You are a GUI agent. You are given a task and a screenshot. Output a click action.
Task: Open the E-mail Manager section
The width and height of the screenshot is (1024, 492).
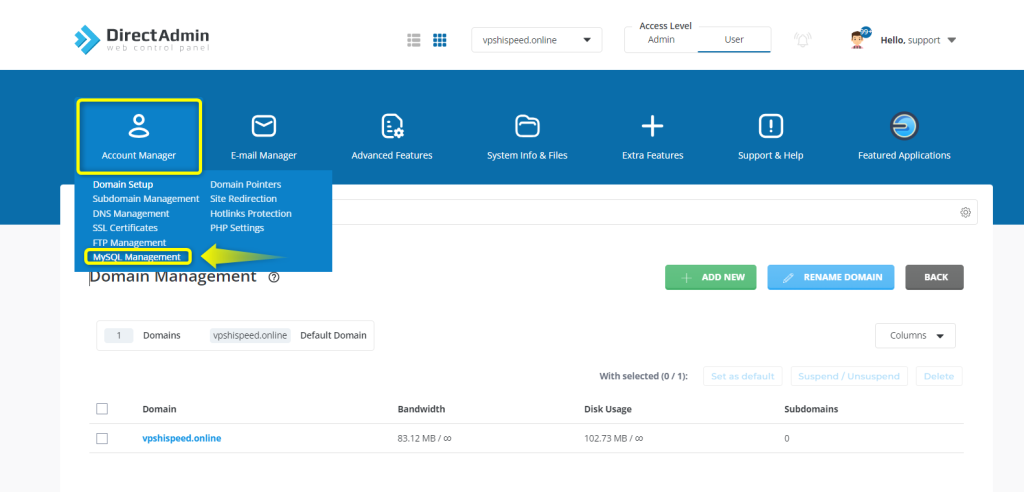pos(263,137)
